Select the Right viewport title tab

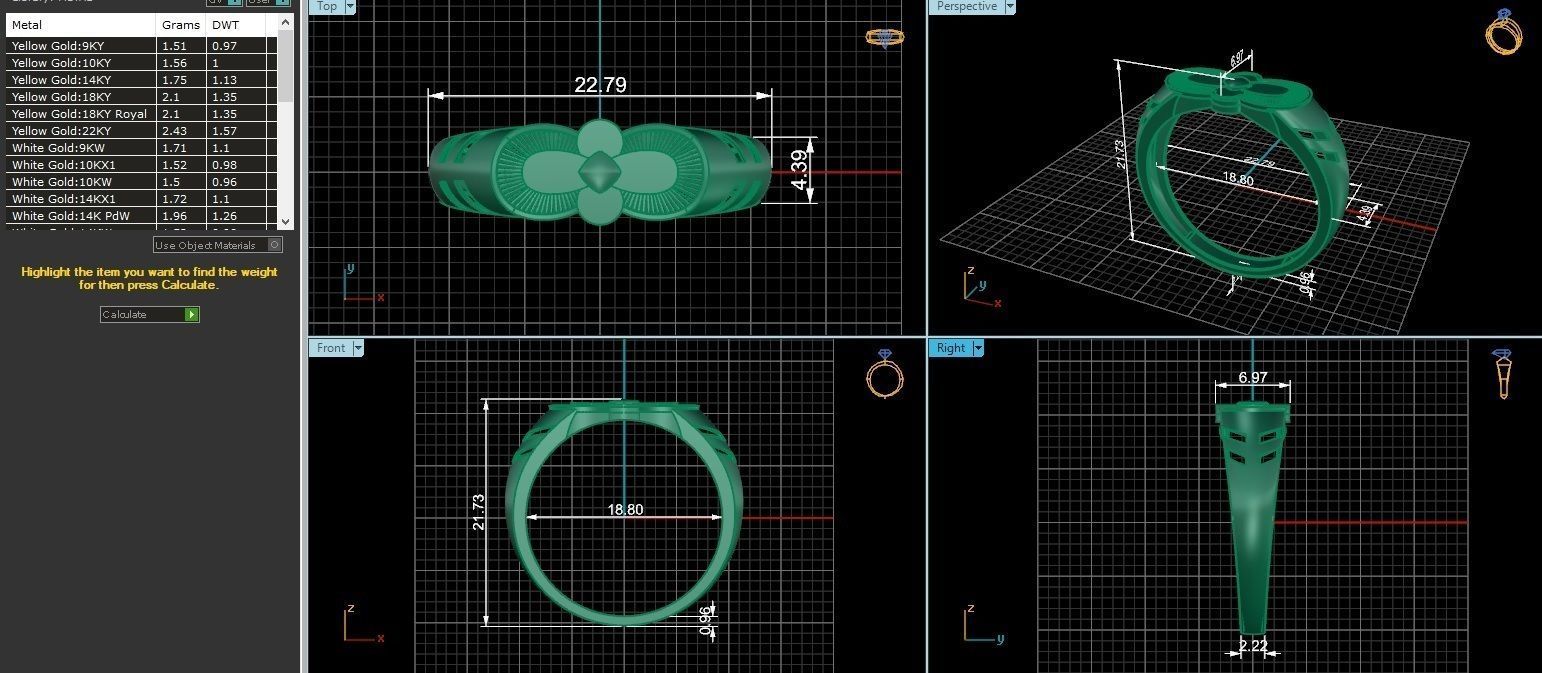[950, 348]
